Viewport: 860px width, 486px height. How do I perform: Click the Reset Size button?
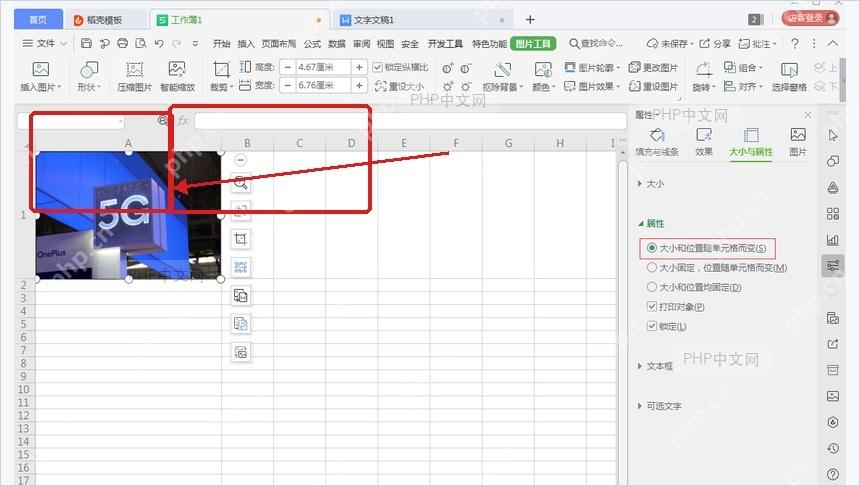point(399,86)
